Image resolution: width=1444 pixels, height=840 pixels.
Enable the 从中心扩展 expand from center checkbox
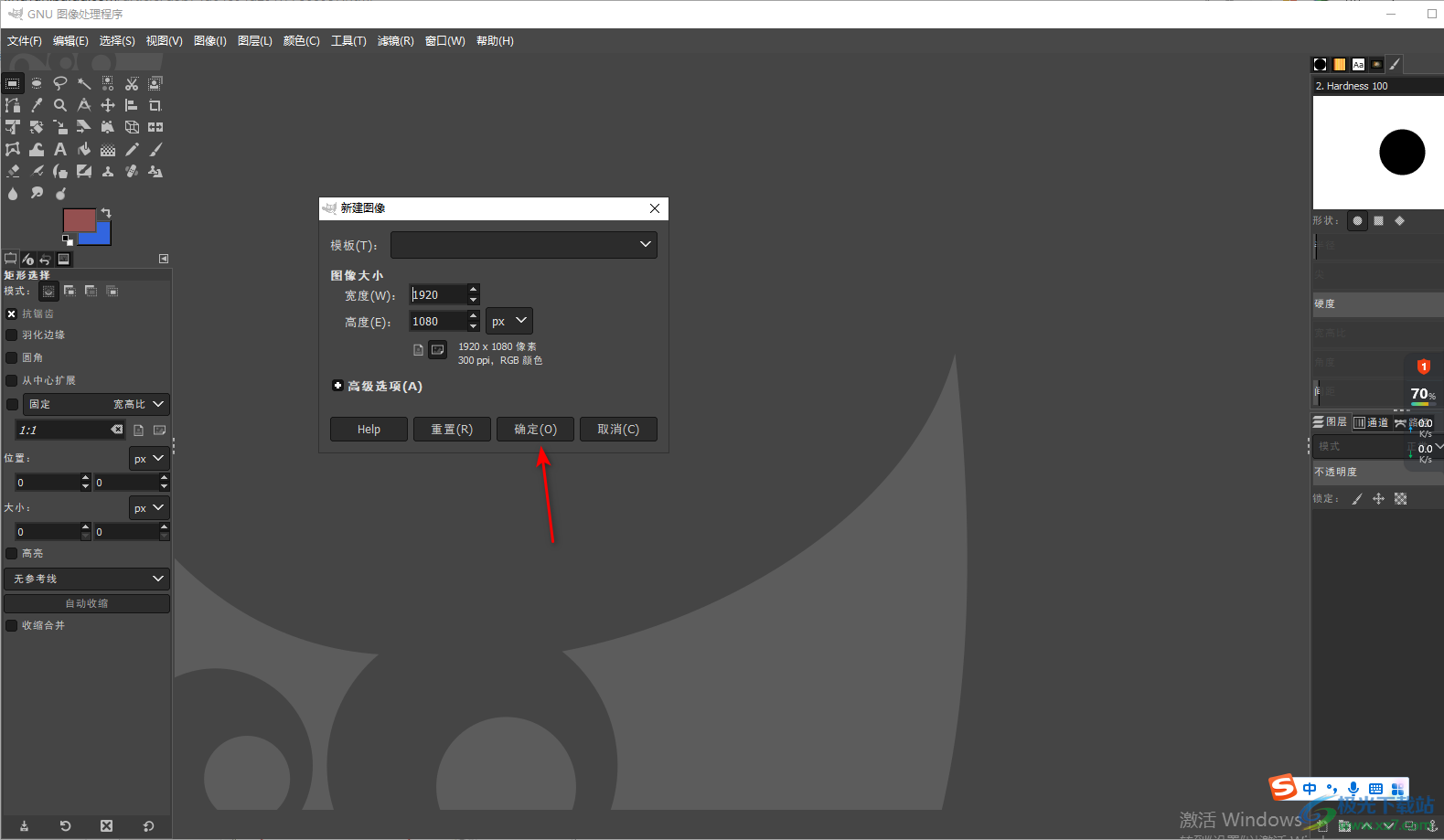(x=12, y=380)
